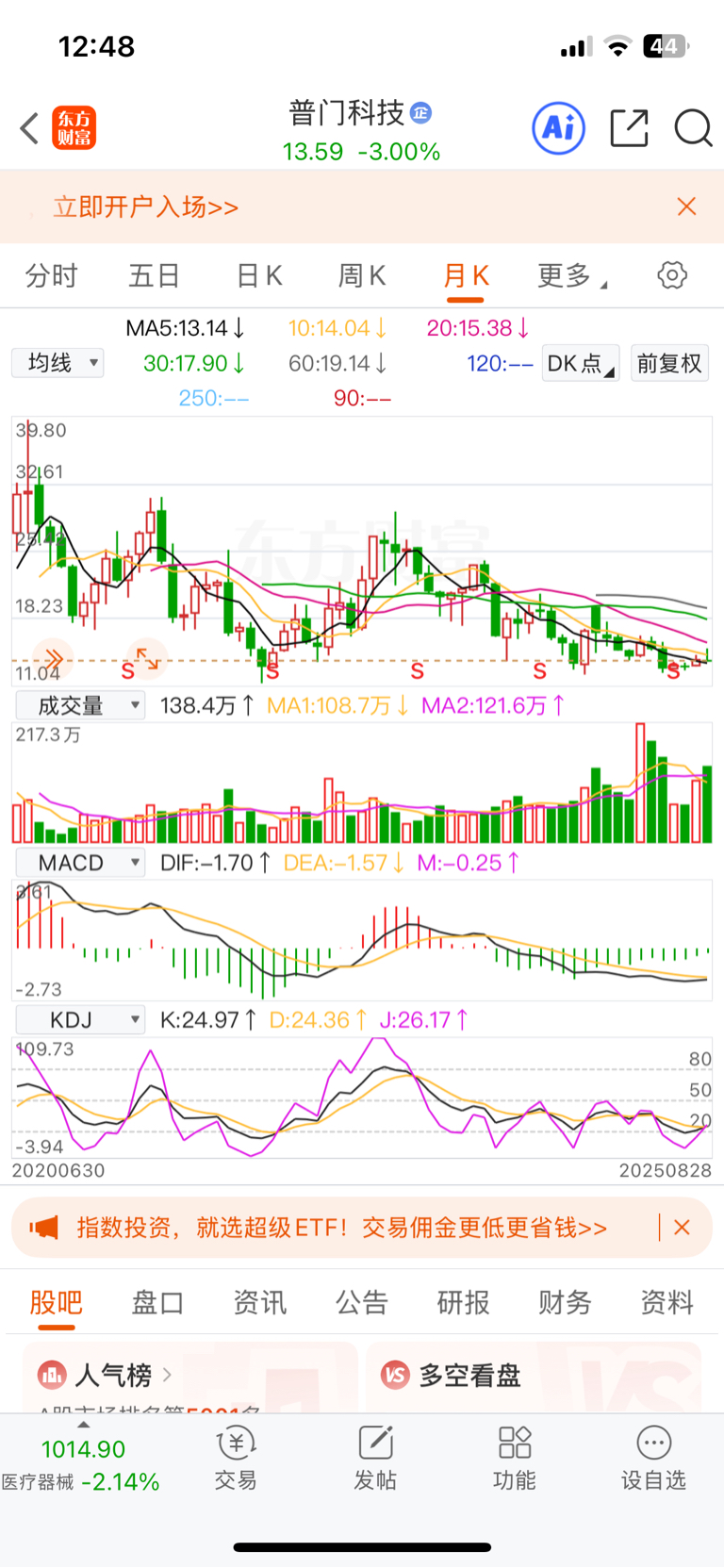Viewport: 724px width, 1568px height.
Task: Tap the 多空看盘 card
Action: tap(534, 1377)
